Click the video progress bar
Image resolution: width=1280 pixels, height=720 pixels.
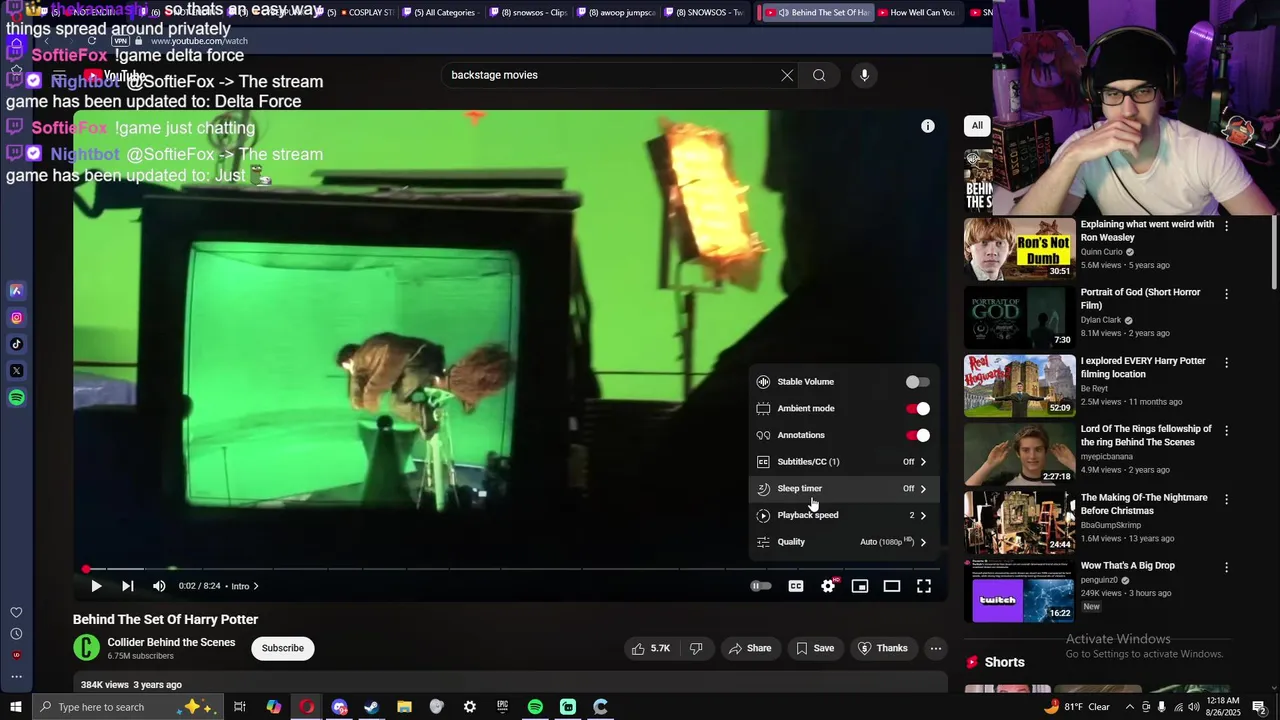click(x=511, y=569)
